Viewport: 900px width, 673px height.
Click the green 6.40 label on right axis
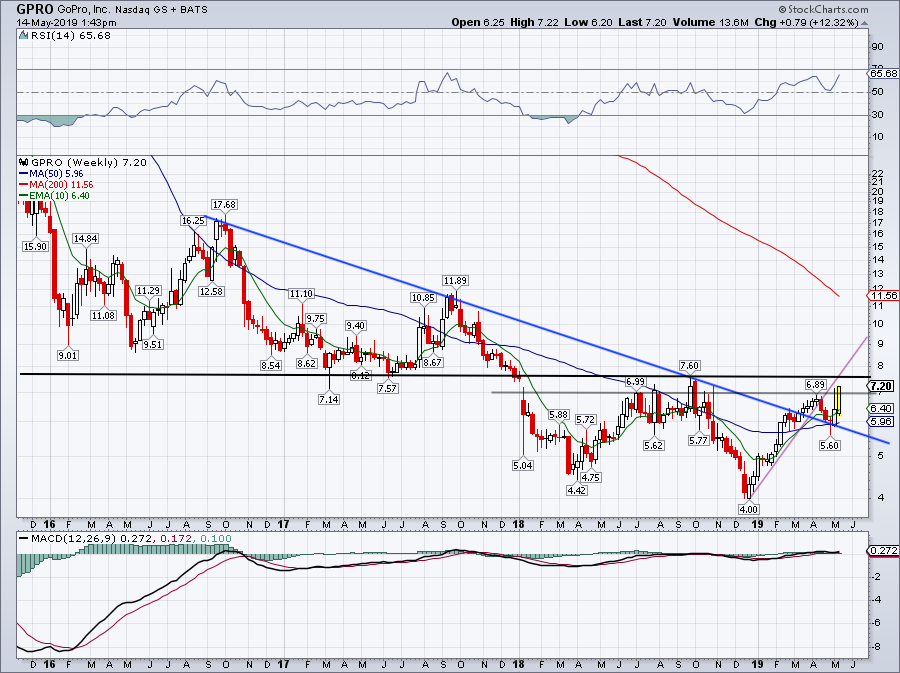pos(881,409)
